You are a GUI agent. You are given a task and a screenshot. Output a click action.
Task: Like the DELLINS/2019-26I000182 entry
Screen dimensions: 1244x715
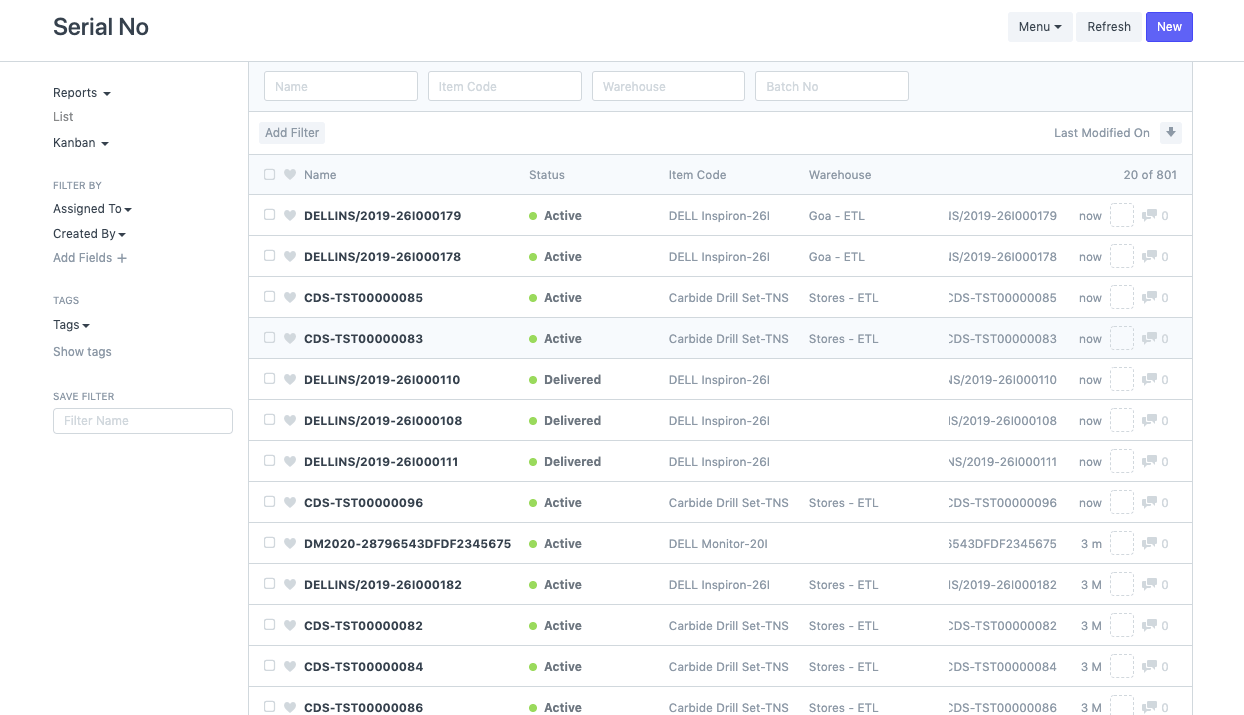[290, 585]
